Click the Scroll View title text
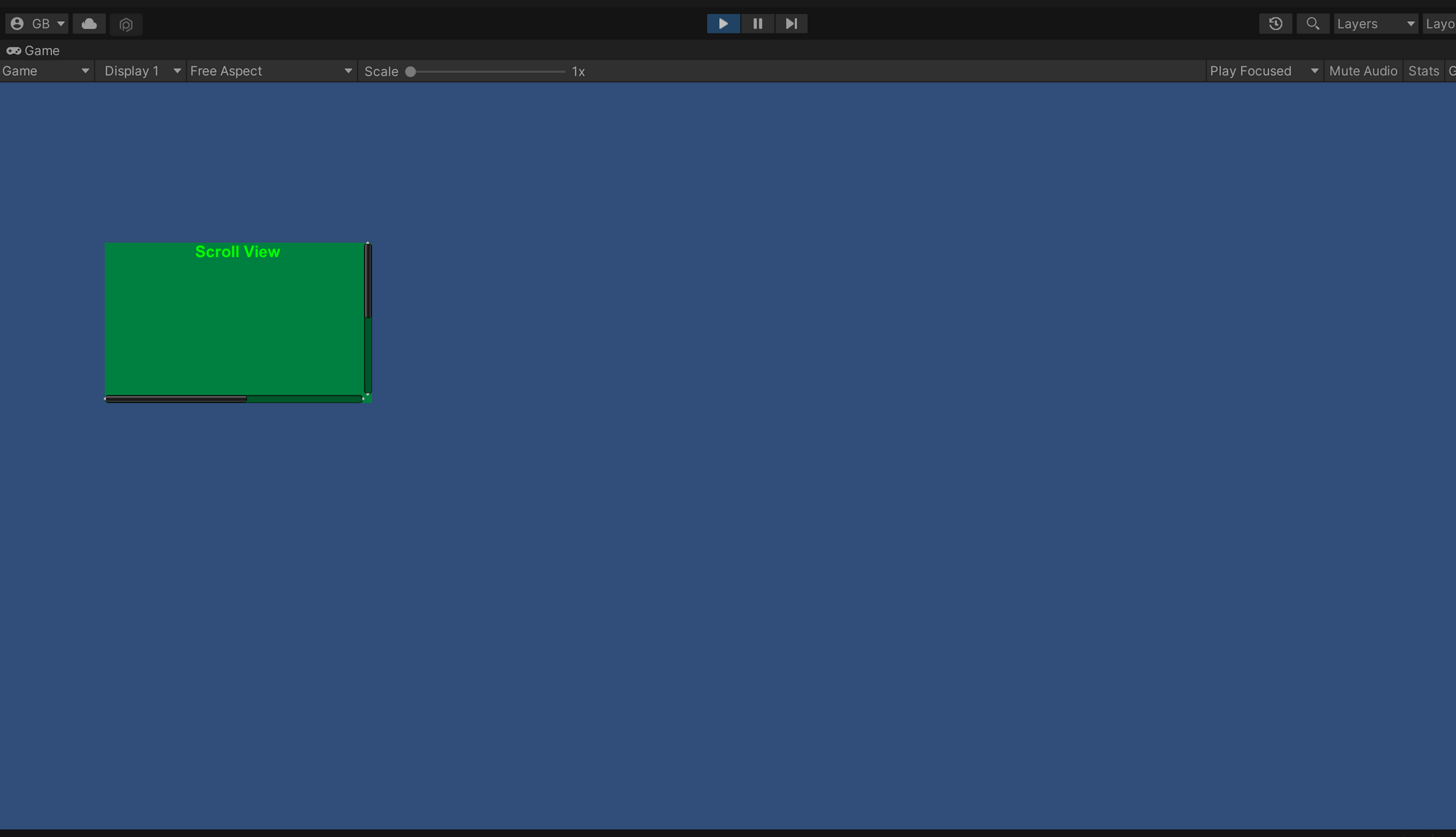The image size is (1456, 837). pos(237,252)
